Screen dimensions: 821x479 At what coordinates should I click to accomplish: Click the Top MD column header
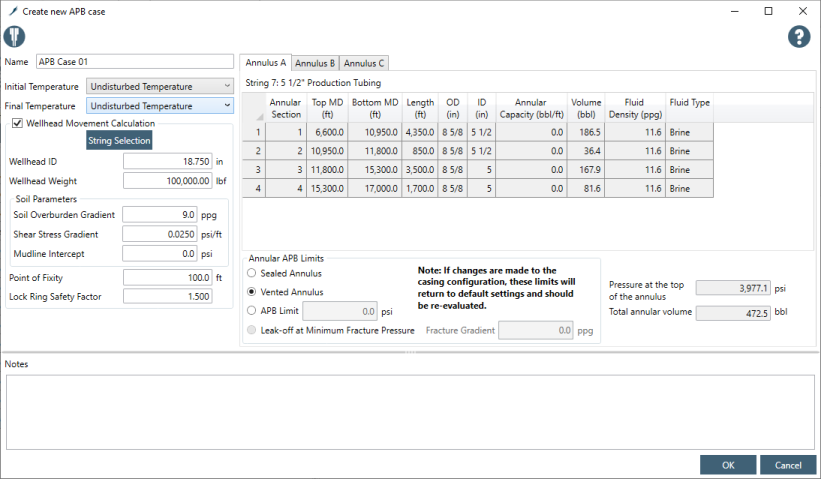(327, 108)
